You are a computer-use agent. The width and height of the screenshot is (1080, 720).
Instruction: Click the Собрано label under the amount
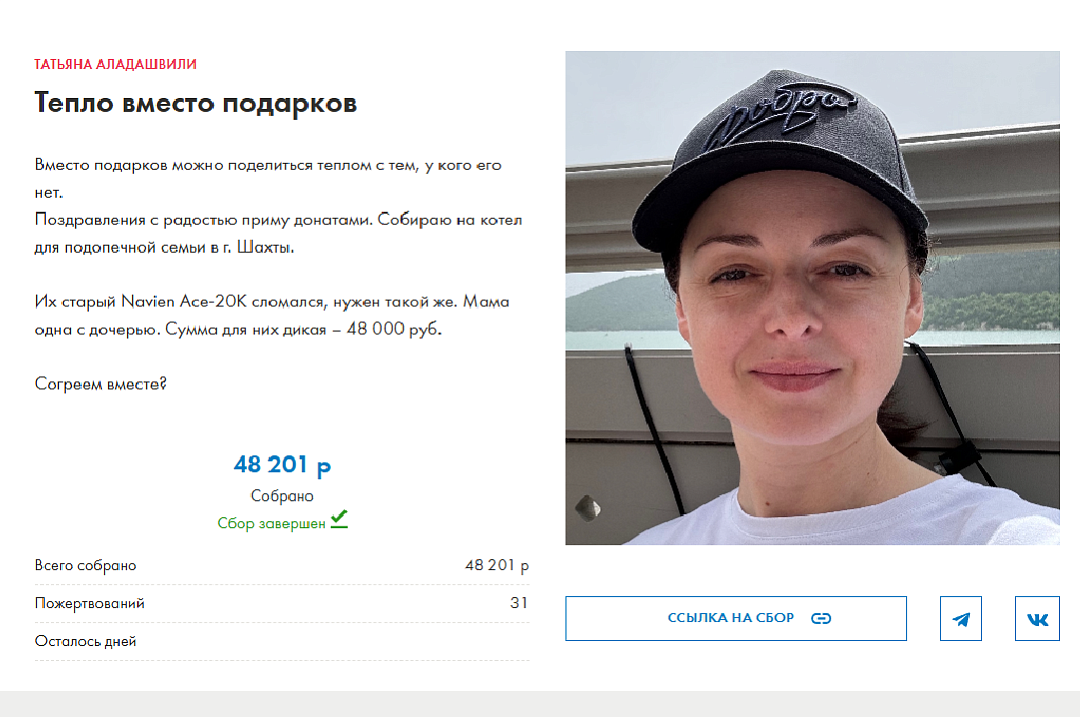pos(282,496)
